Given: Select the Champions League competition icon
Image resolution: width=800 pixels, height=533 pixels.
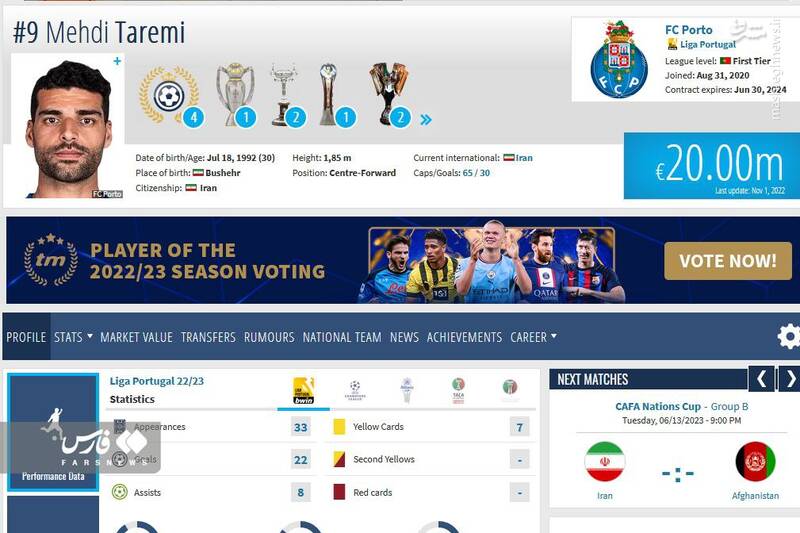Looking at the screenshot, I should click(x=355, y=390).
